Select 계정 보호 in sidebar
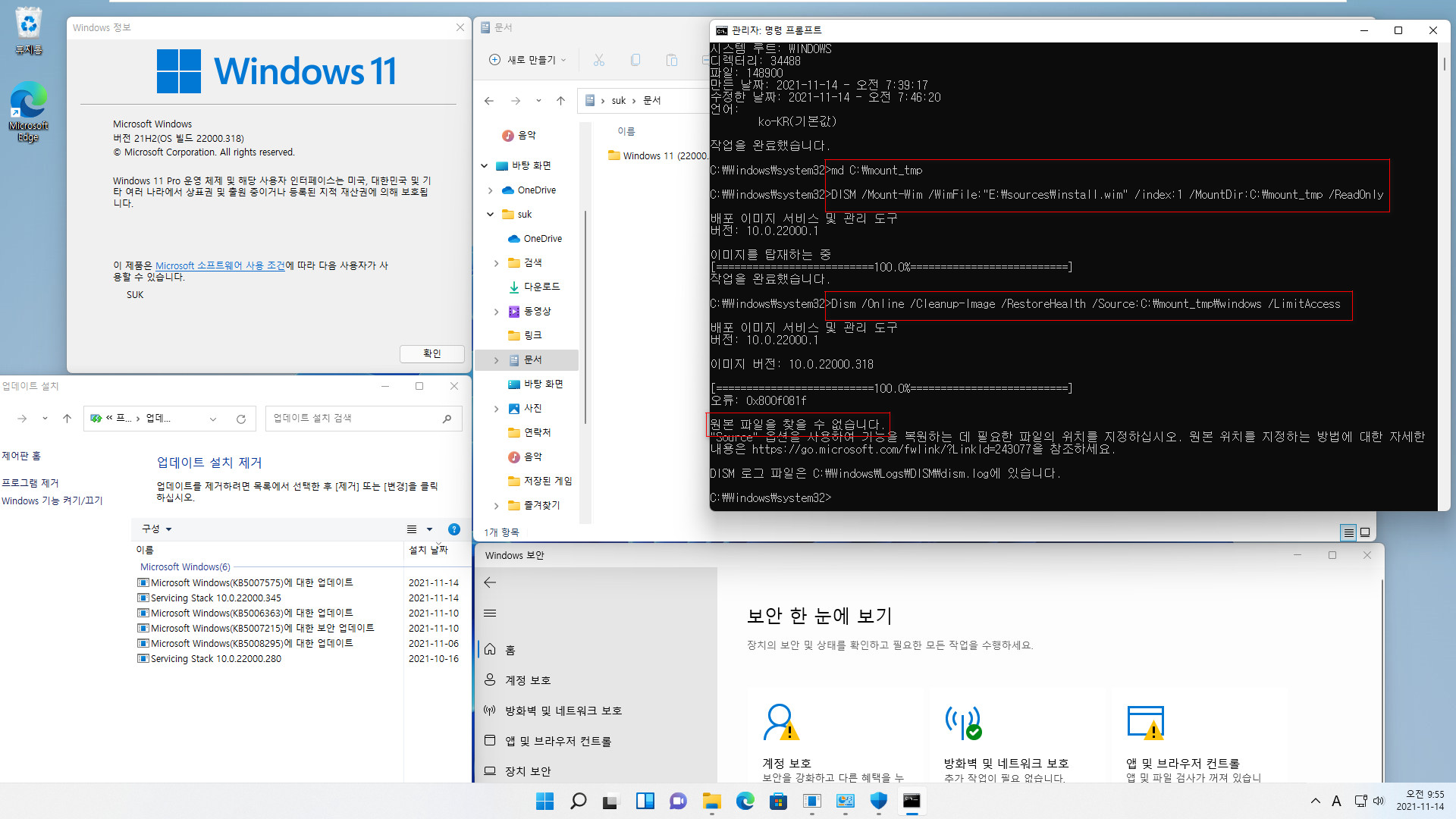The image size is (1456, 819). [598, 680]
